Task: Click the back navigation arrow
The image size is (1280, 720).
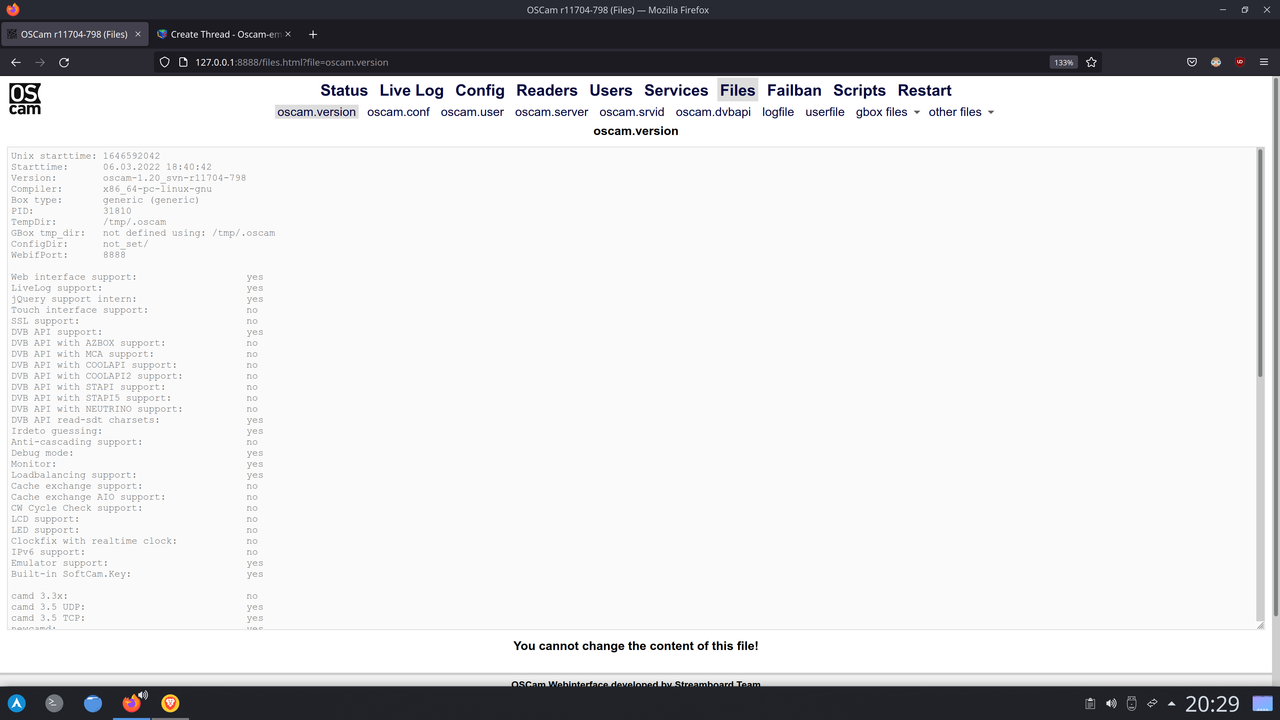Action: pyautogui.click(x=16, y=61)
